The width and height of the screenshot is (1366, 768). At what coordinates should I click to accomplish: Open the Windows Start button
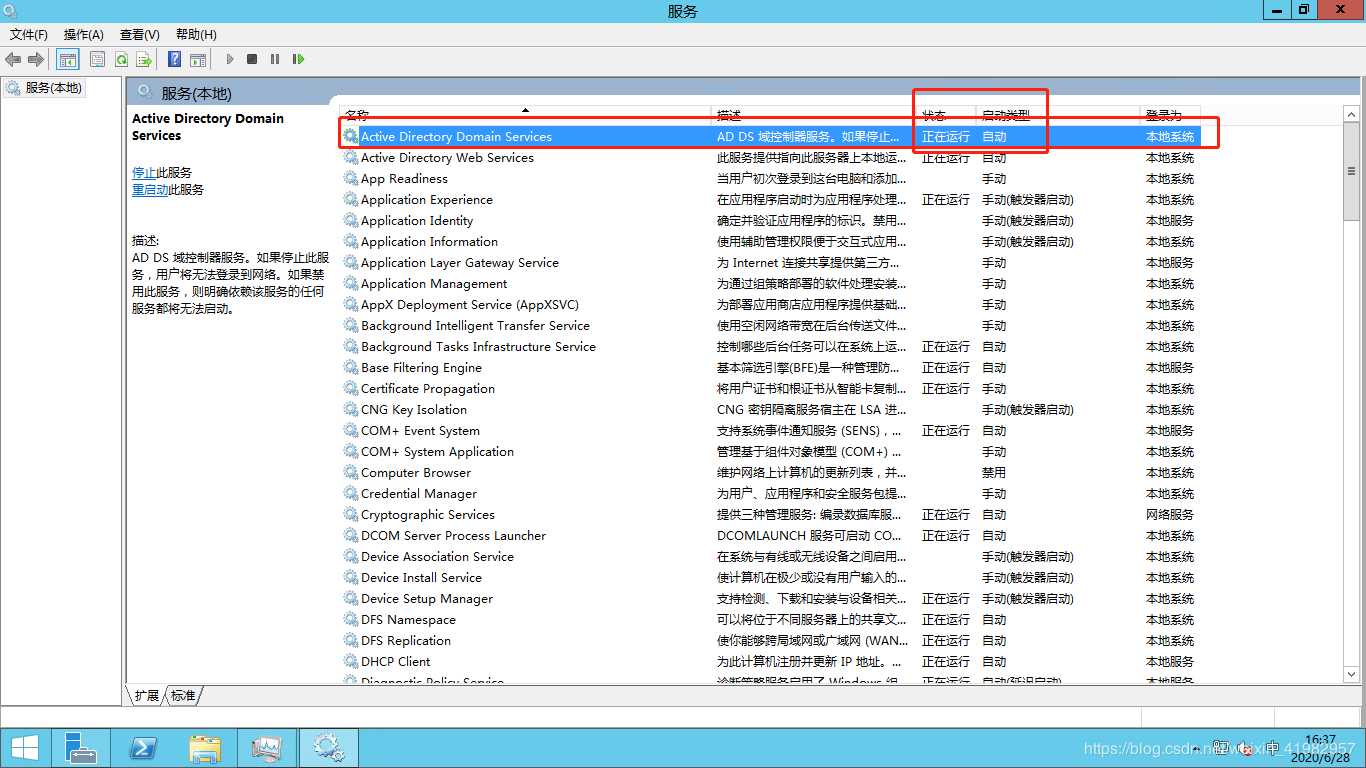coord(25,748)
